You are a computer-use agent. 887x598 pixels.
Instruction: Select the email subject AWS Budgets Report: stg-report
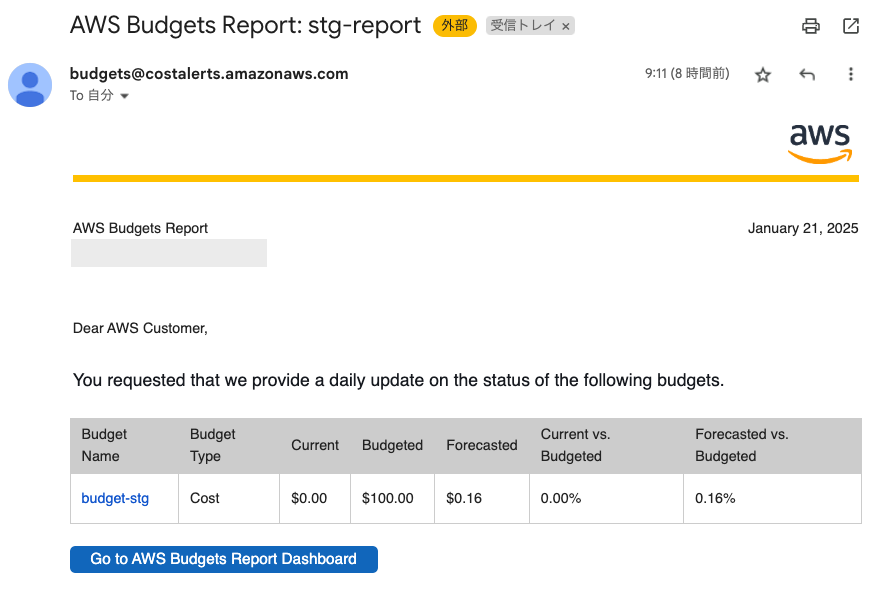click(245, 25)
